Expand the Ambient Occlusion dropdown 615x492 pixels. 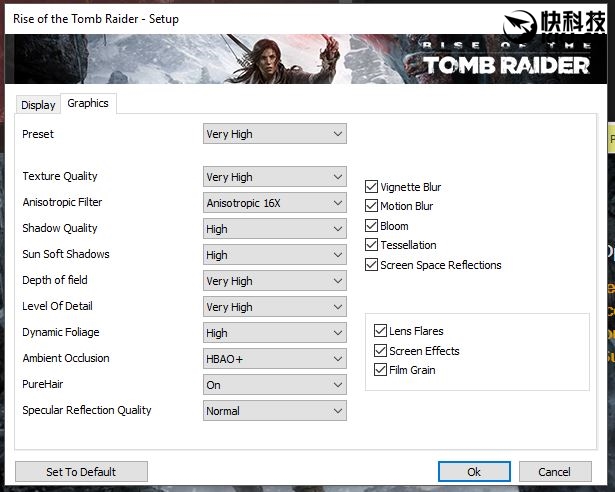pos(275,359)
